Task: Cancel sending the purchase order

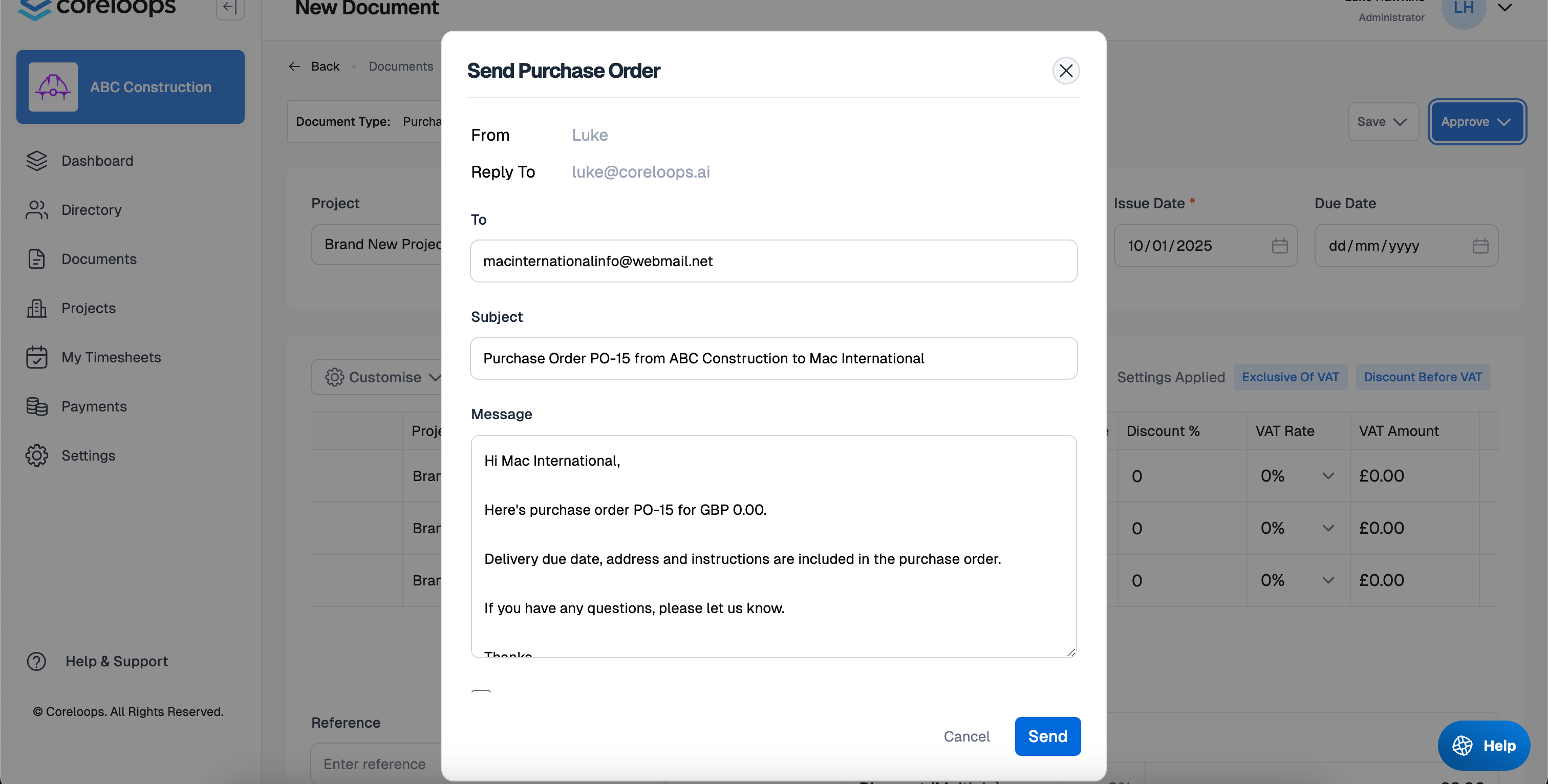Action: click(966, 736)
